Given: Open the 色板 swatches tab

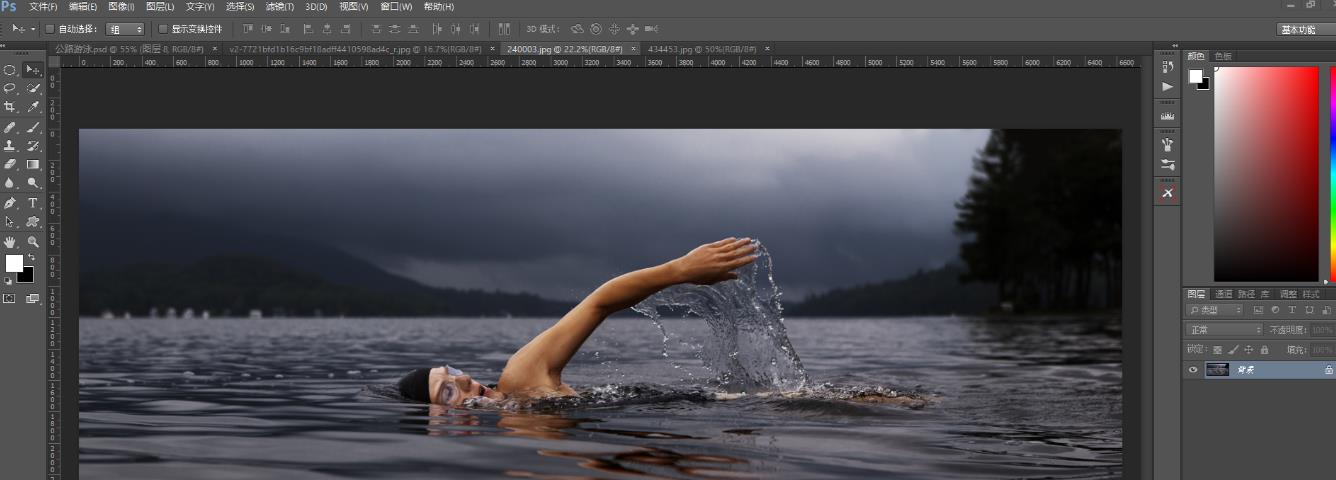Looking at the screenshot, I should point(1222,56).
